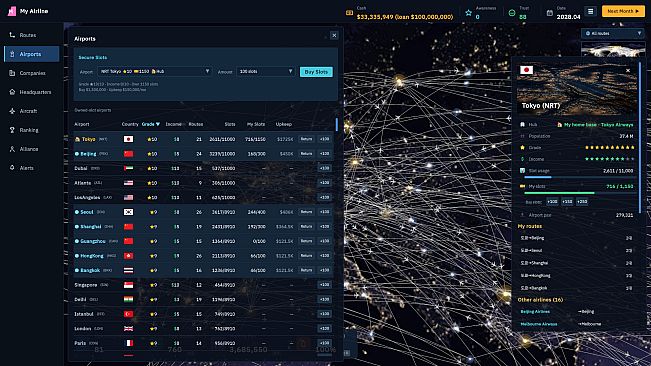Click the Tokyo panel vertical scrollbar

click(640, 137)
